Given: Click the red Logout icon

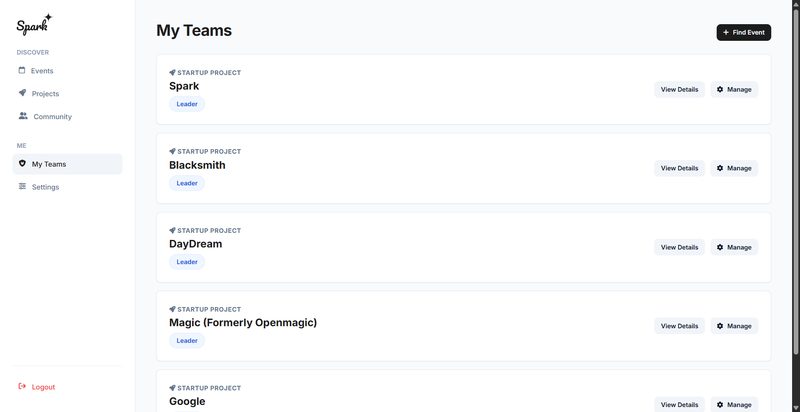Looking at the screenshot, I should [22, 387].
